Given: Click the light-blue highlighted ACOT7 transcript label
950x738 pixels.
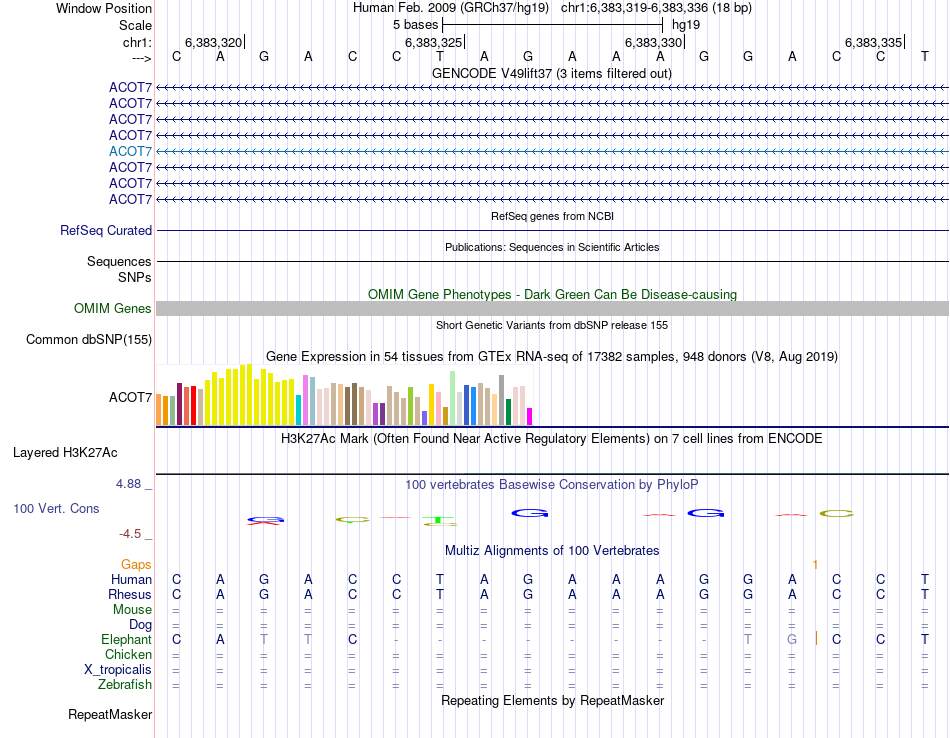Looking at the screenshot, I should [130, 151].
